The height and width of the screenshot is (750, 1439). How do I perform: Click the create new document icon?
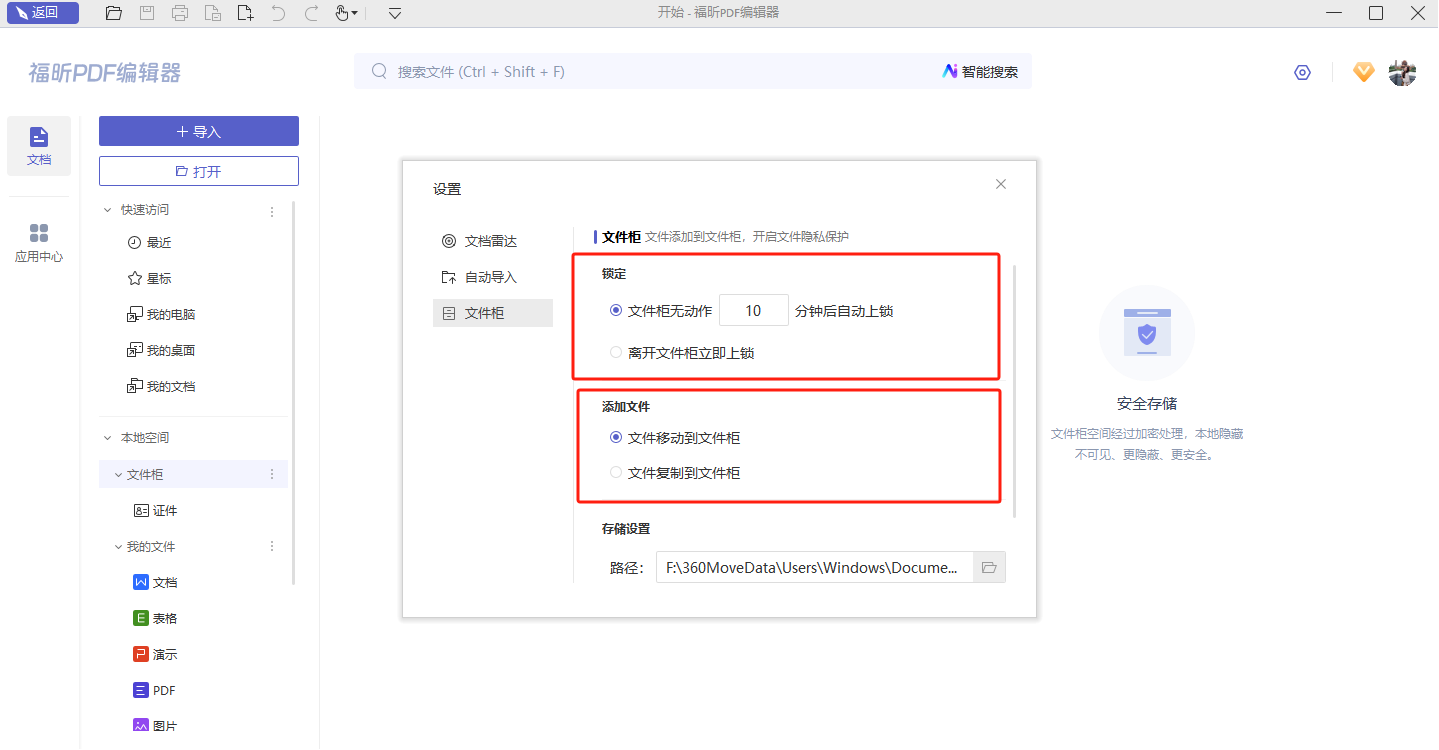pos(245,13)
